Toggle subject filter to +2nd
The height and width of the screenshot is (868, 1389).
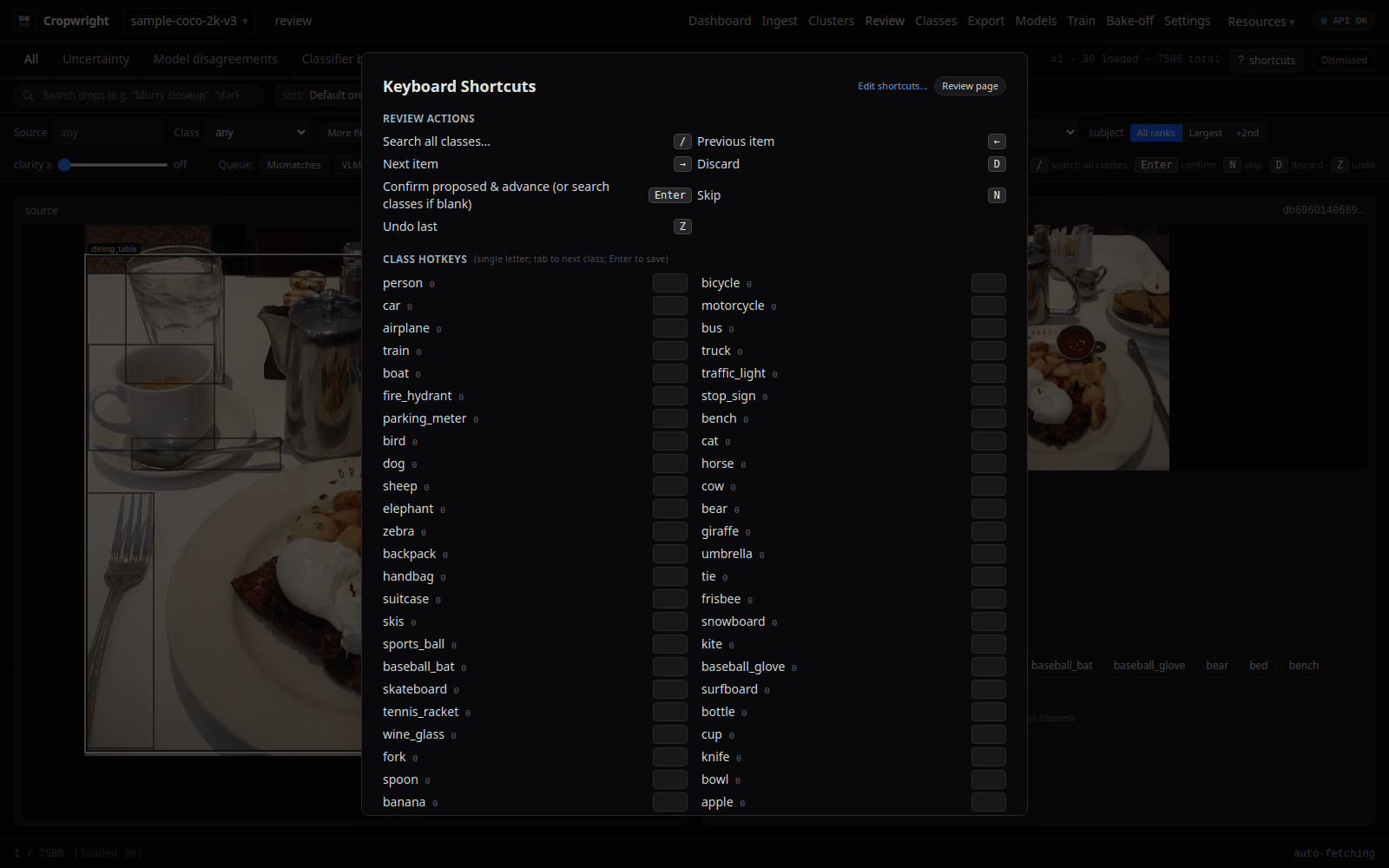click(x=1247, y=133)
